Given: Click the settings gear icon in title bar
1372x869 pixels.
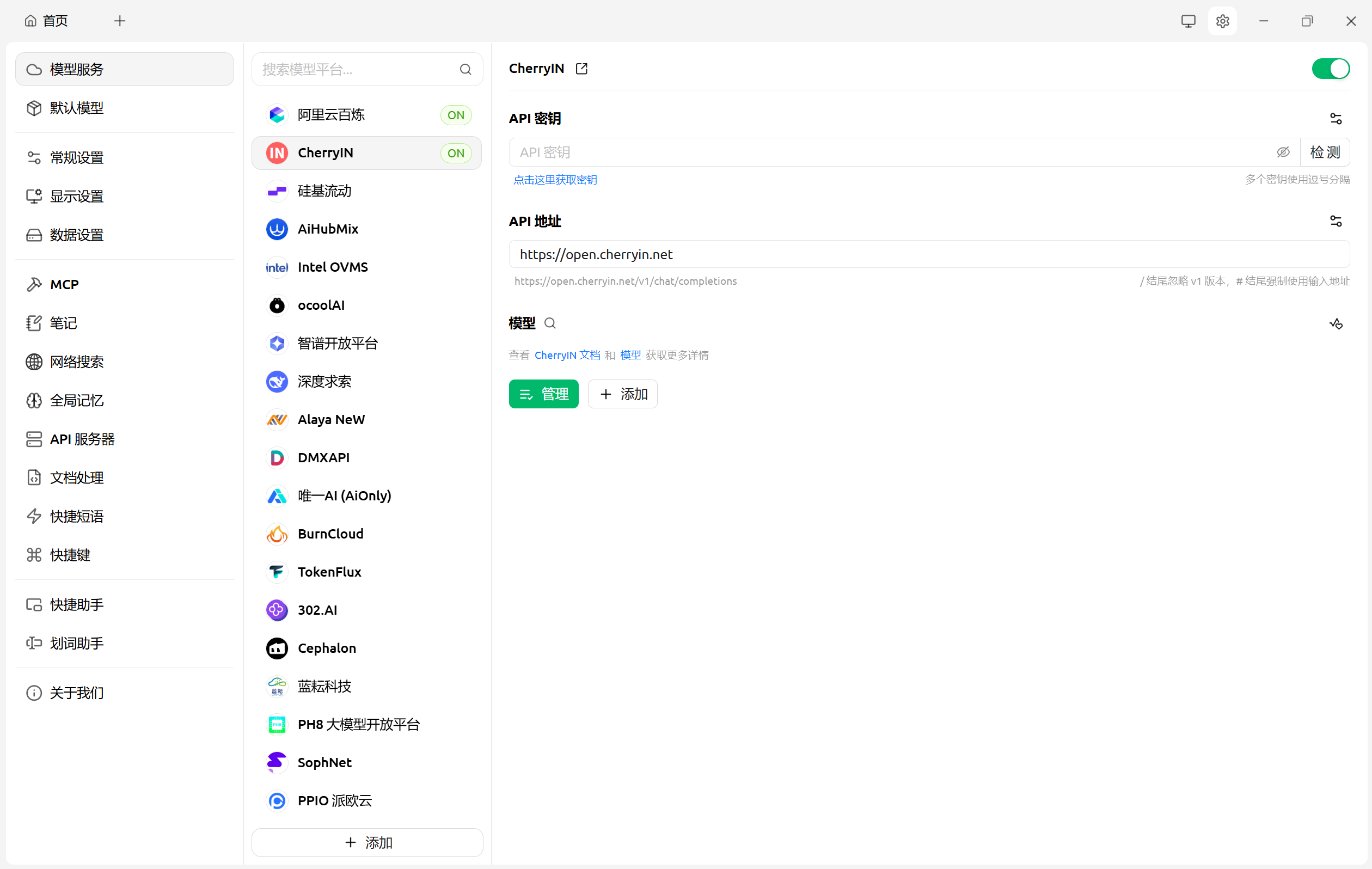Looking at the screenshot, I should click(x=1222, y=21).
